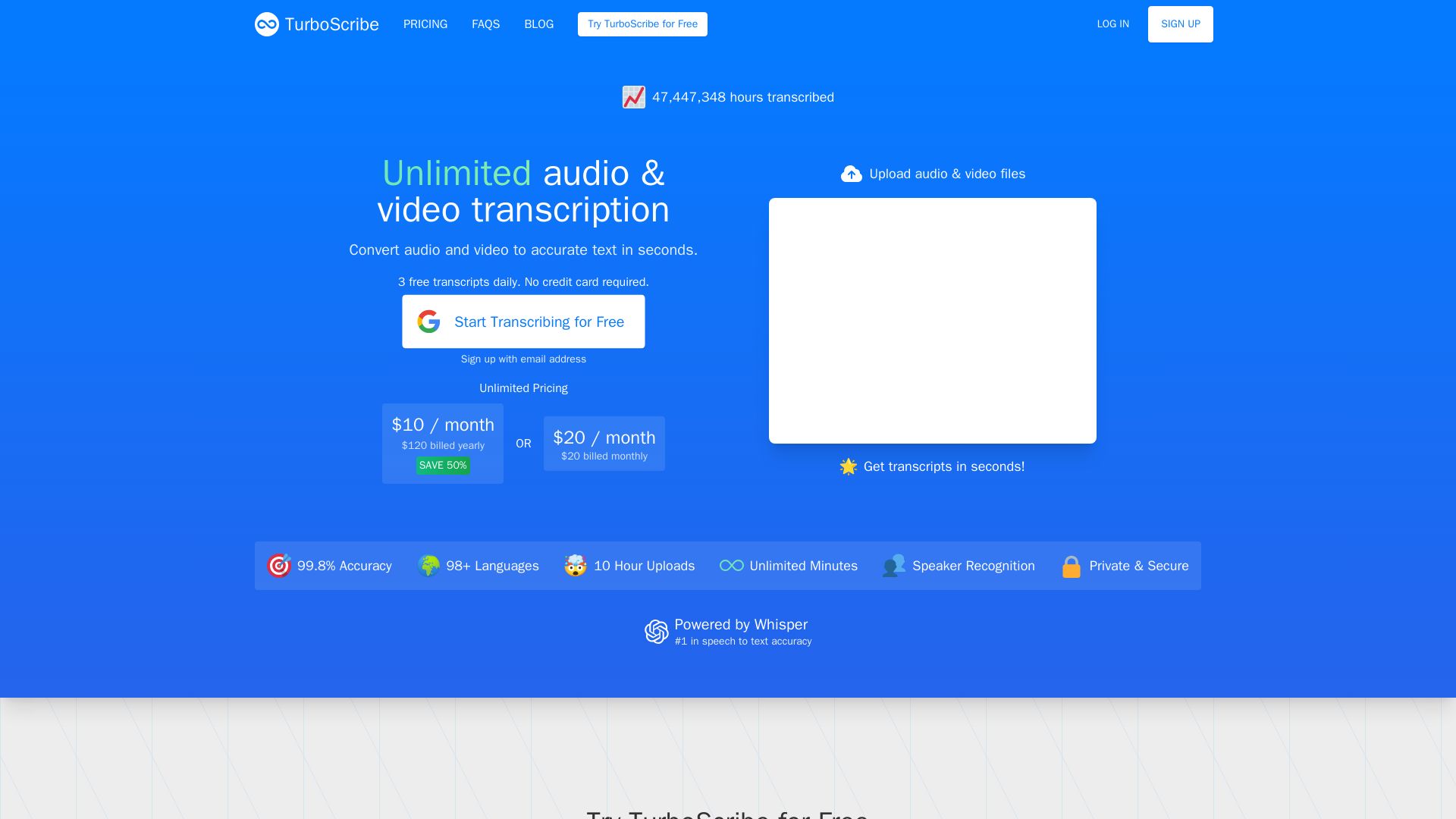The width and height of the screenshot is (1456, 819).
Task: Click the SAVE 50% badge
Action: coord(443,466)
